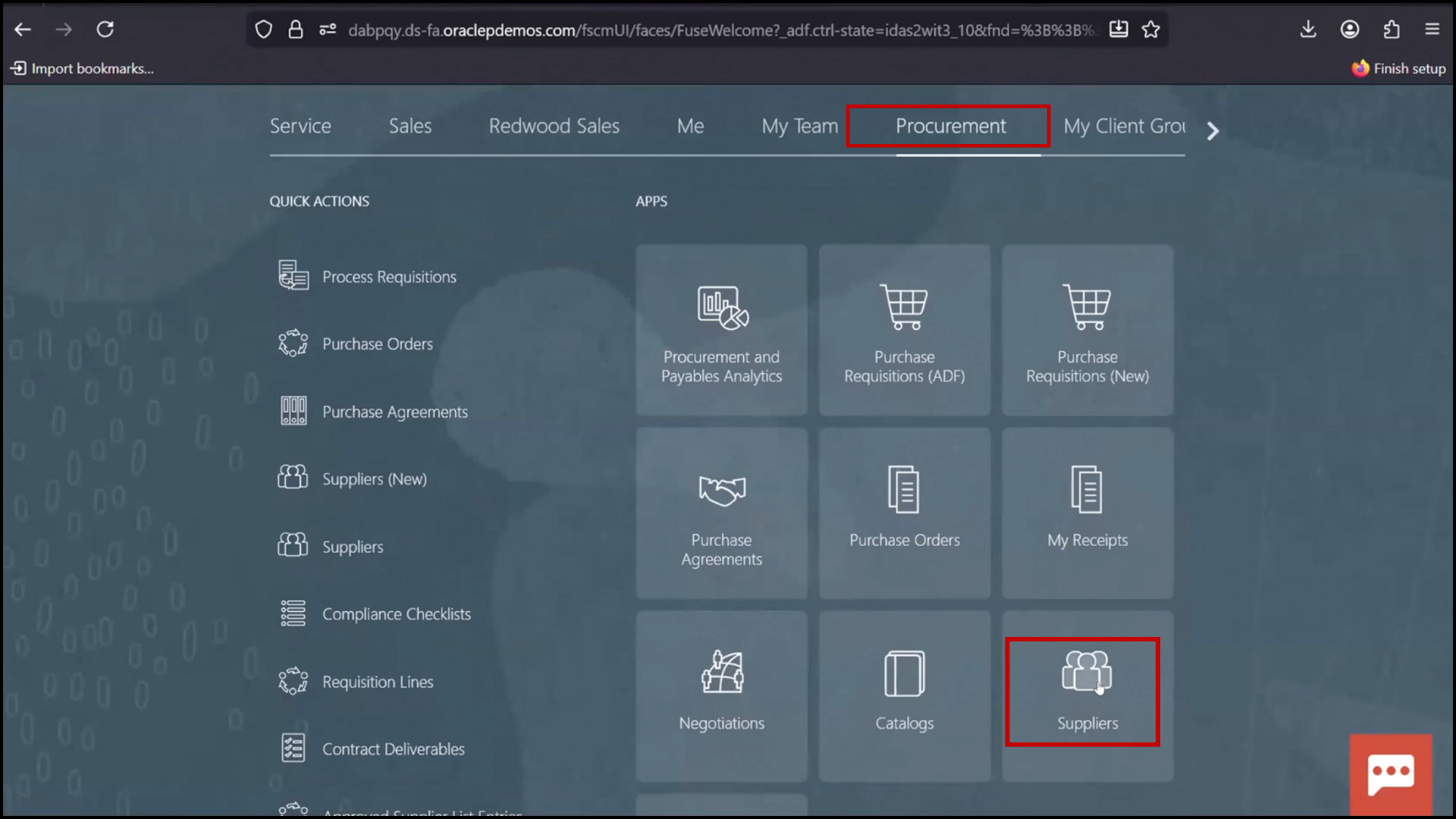Open the My Receipts app tile
This screenshot has height=819, width=1456.
pos(1087,513)
